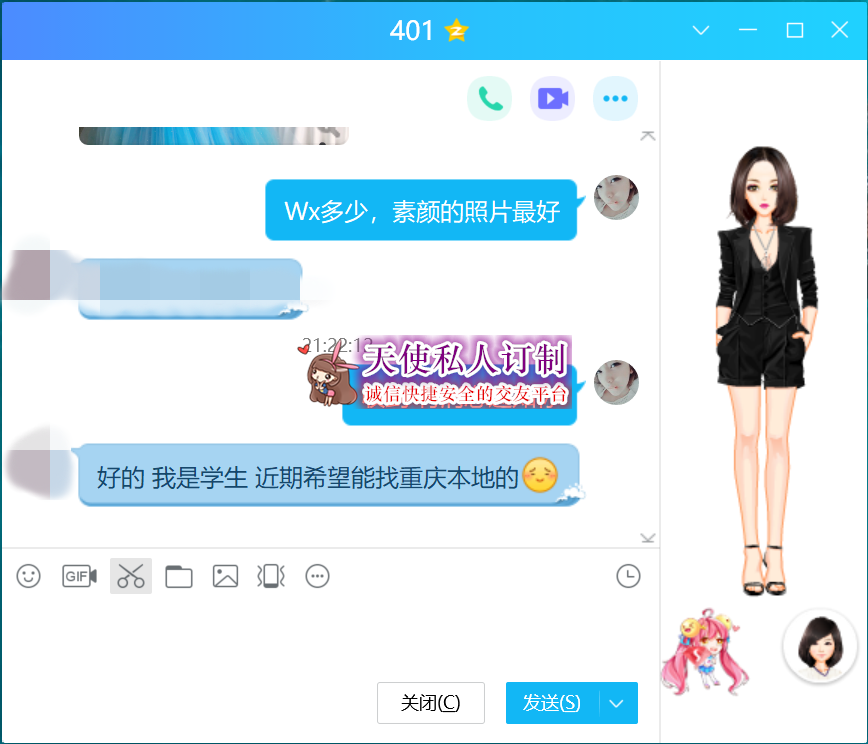Click the round avatar thumbnail at bottom right
This screenshot has height=744, width=868.
(820, 646)
